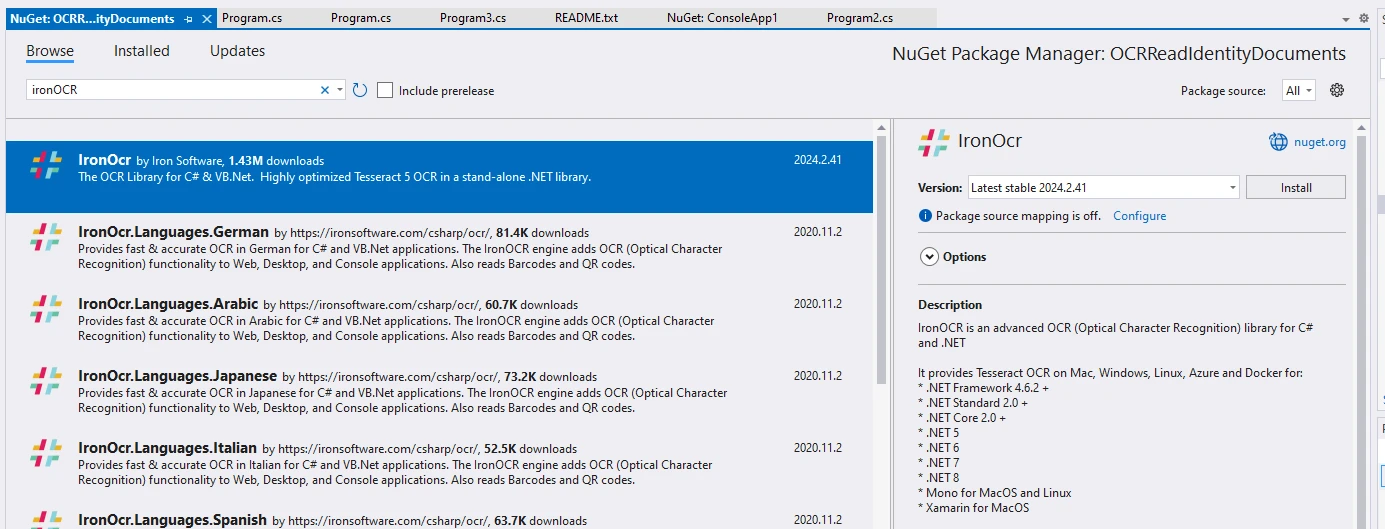Open NuGet package source settings gear
This screenshot has width=1385, height=529.
click(x=1337, y=90)
